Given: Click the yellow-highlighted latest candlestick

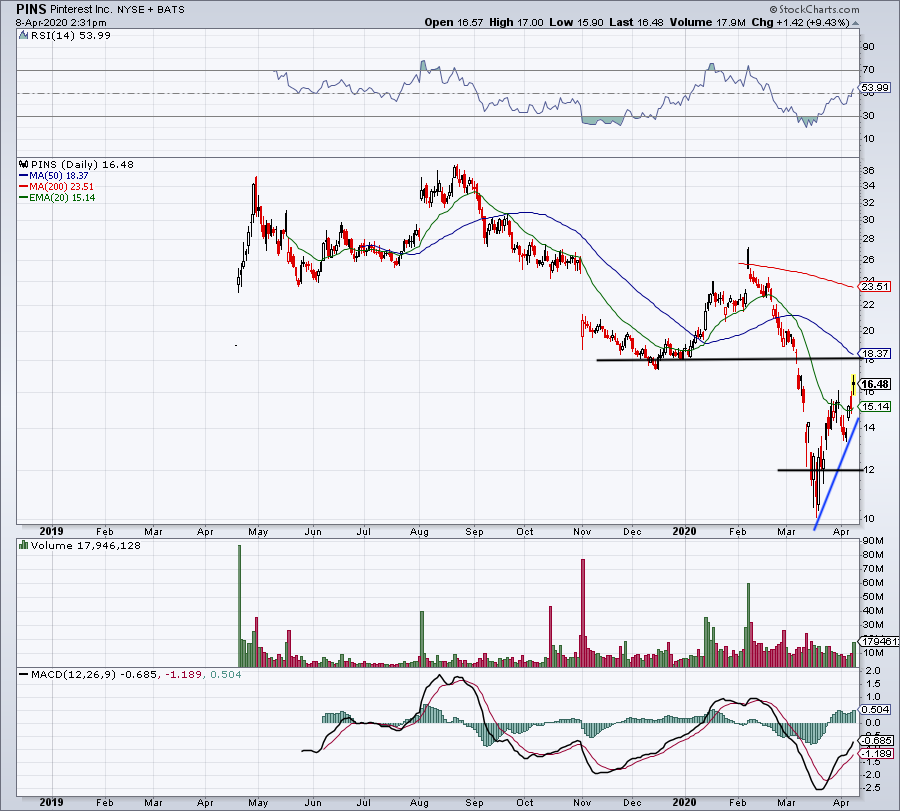Looking at the screenshot, I should pos(854,385).
